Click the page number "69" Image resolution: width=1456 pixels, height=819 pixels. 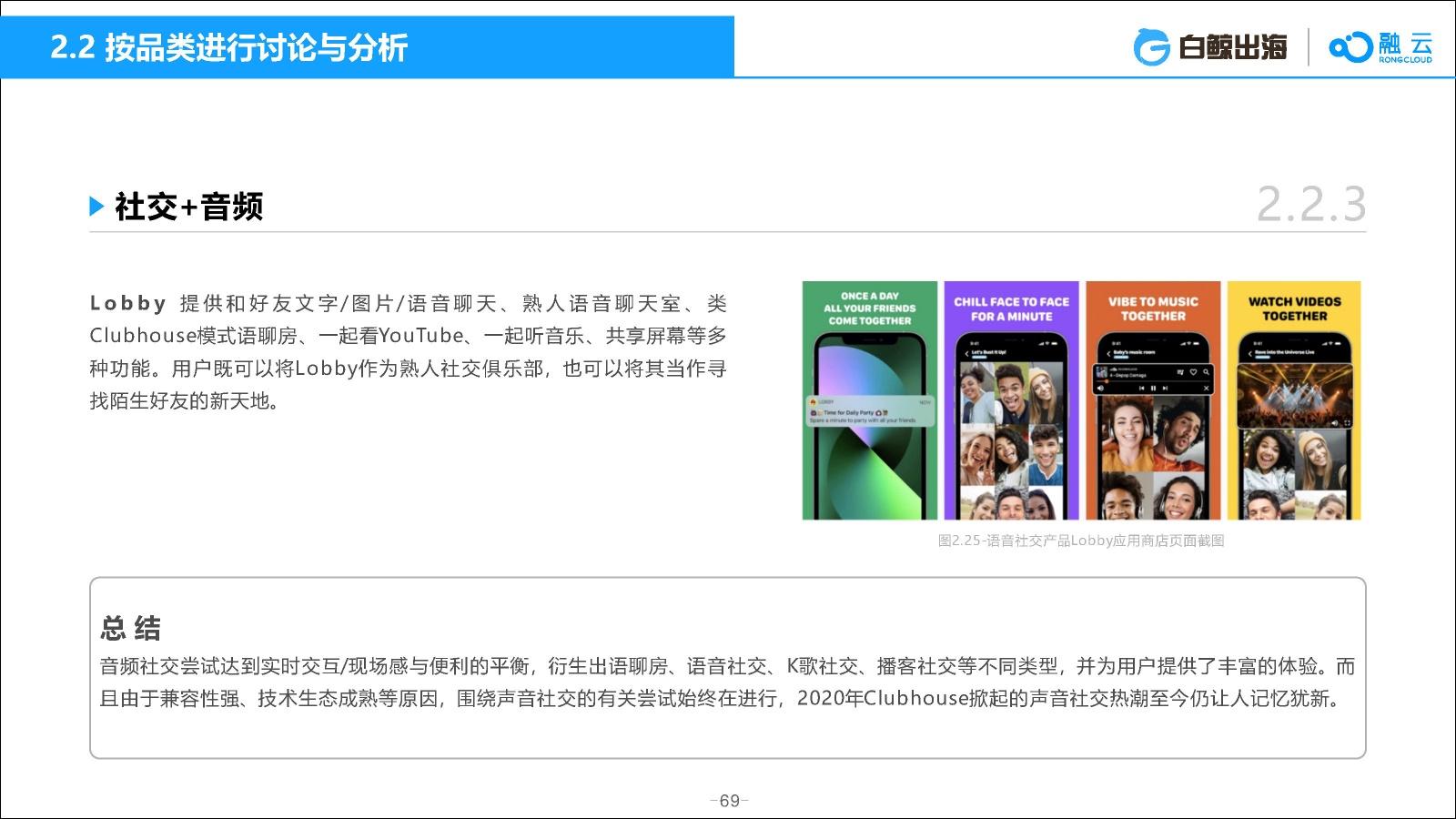[729, 801]
